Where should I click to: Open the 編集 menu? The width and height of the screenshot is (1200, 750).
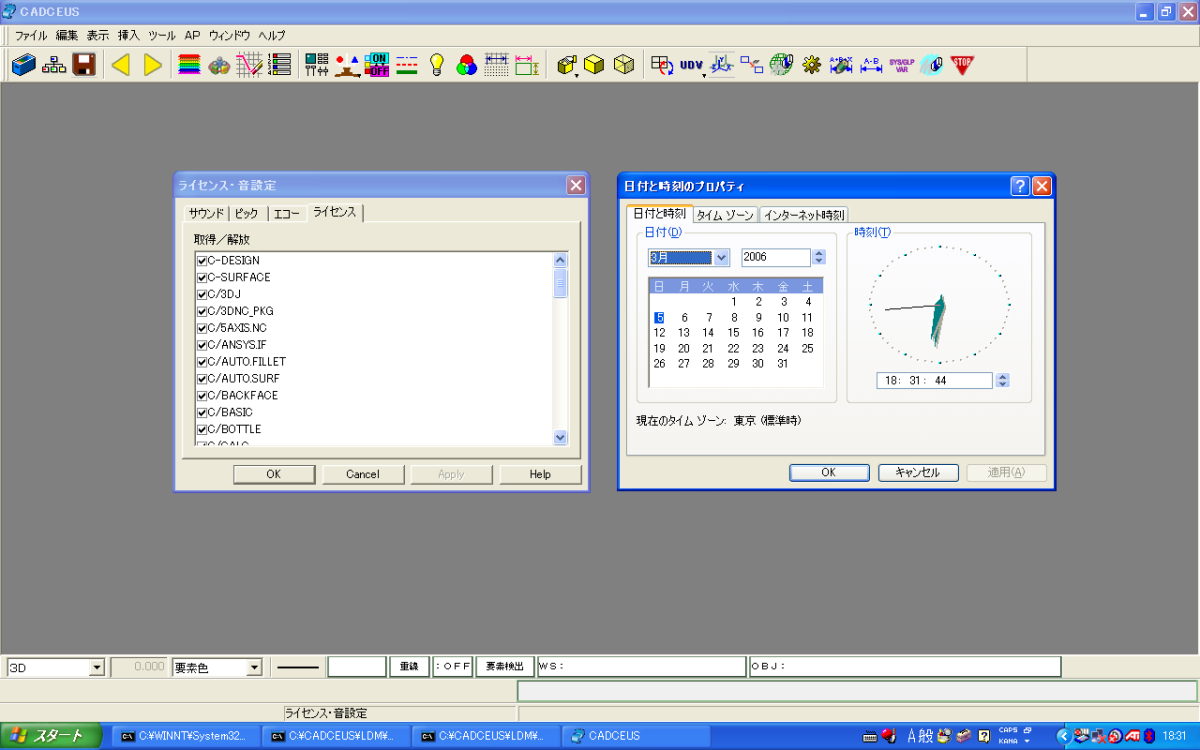(67, 35)
